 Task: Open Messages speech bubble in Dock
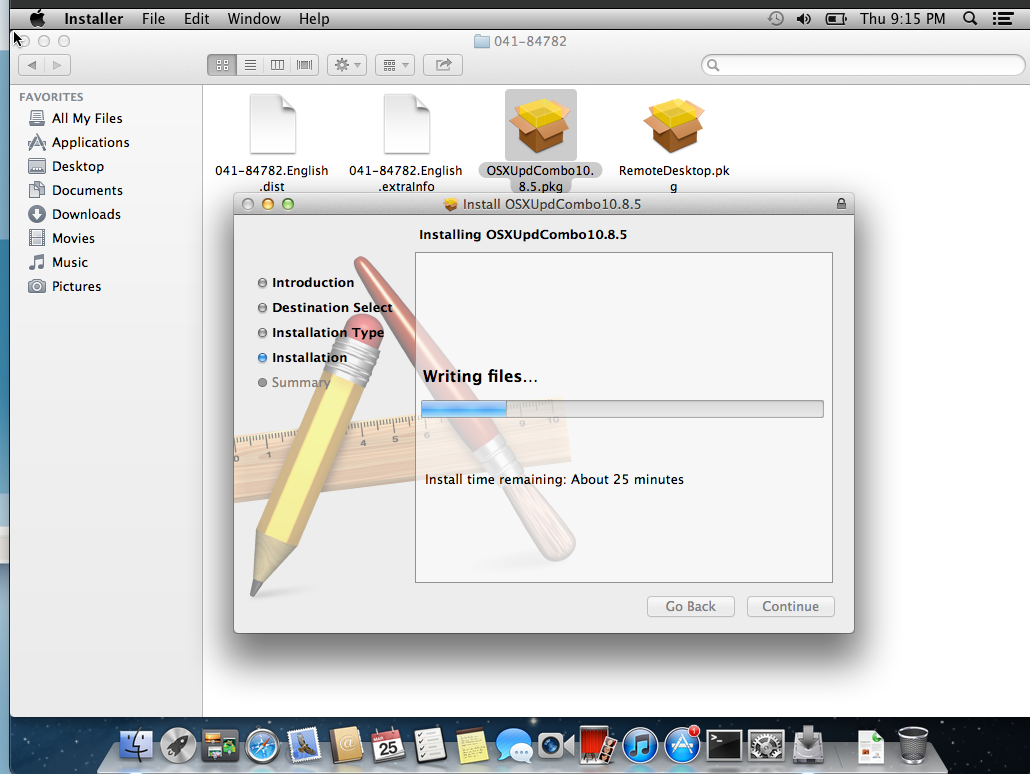click(x=514, y=746)
